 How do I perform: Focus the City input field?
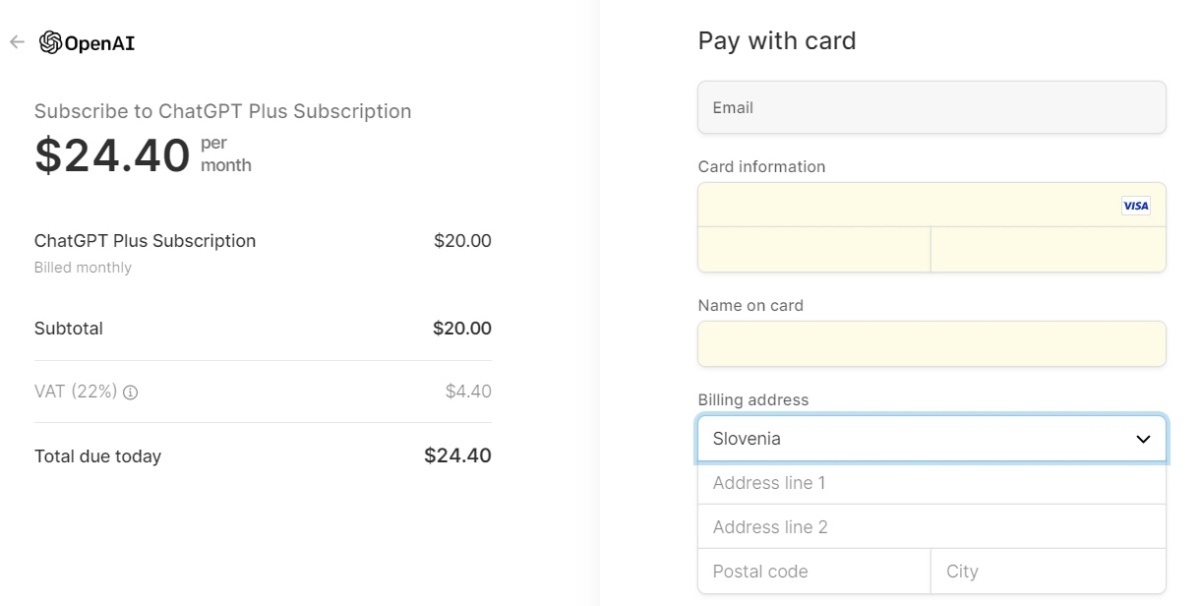pyautogui.click(x=1048, y=572)
